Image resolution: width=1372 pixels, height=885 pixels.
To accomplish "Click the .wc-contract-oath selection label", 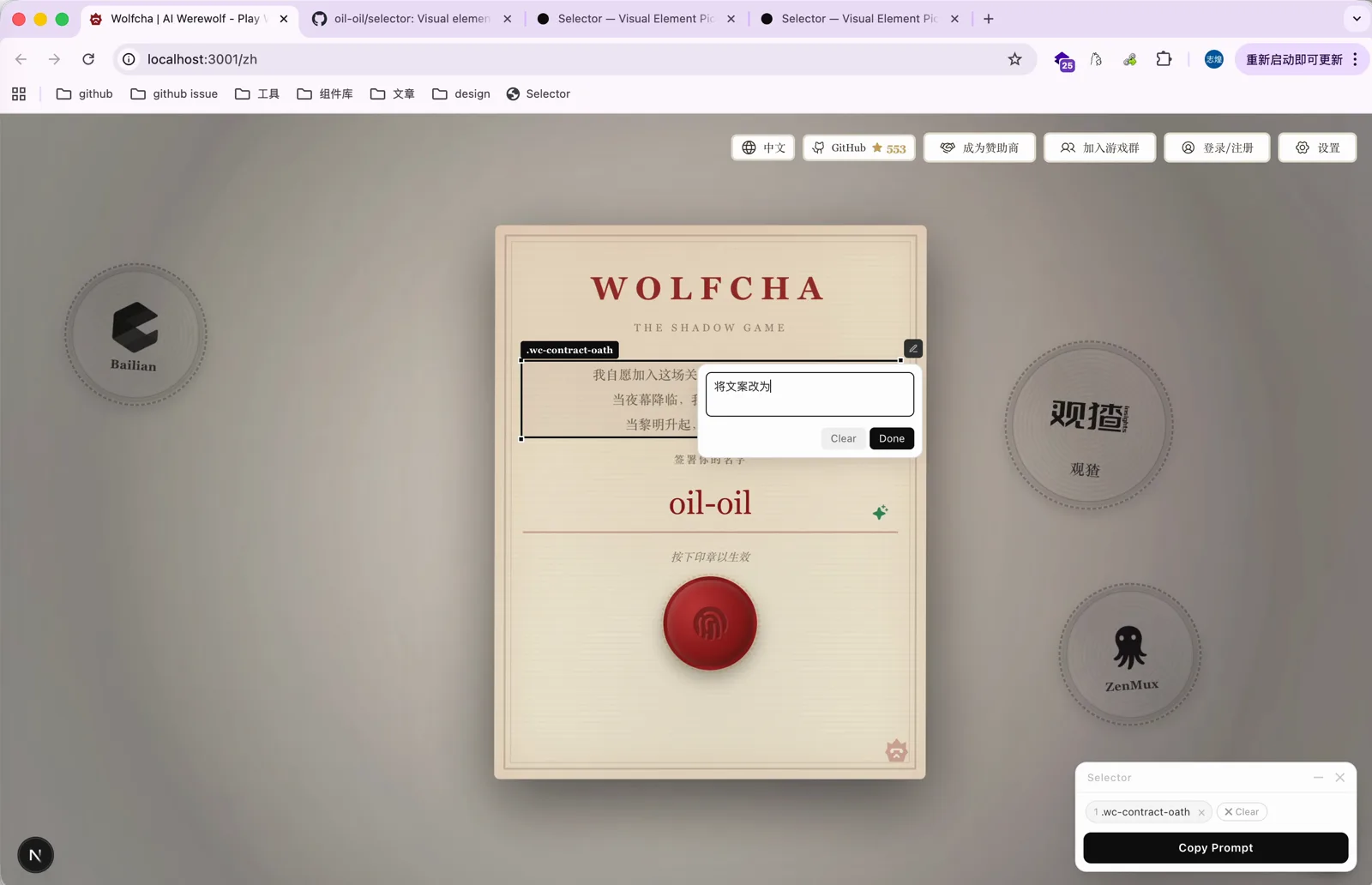I will (x=570, y=350).
